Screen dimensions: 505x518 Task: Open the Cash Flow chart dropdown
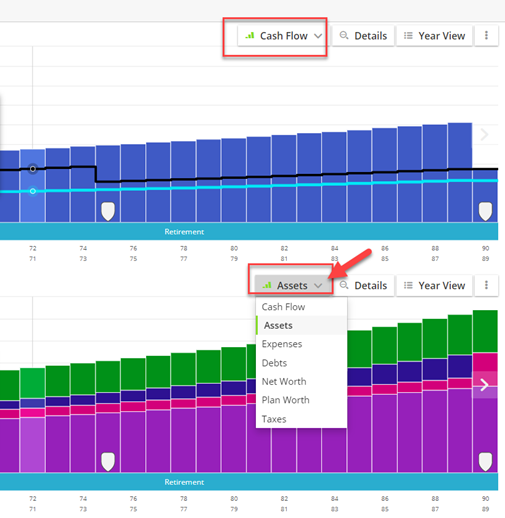click(x=282, y=36)
